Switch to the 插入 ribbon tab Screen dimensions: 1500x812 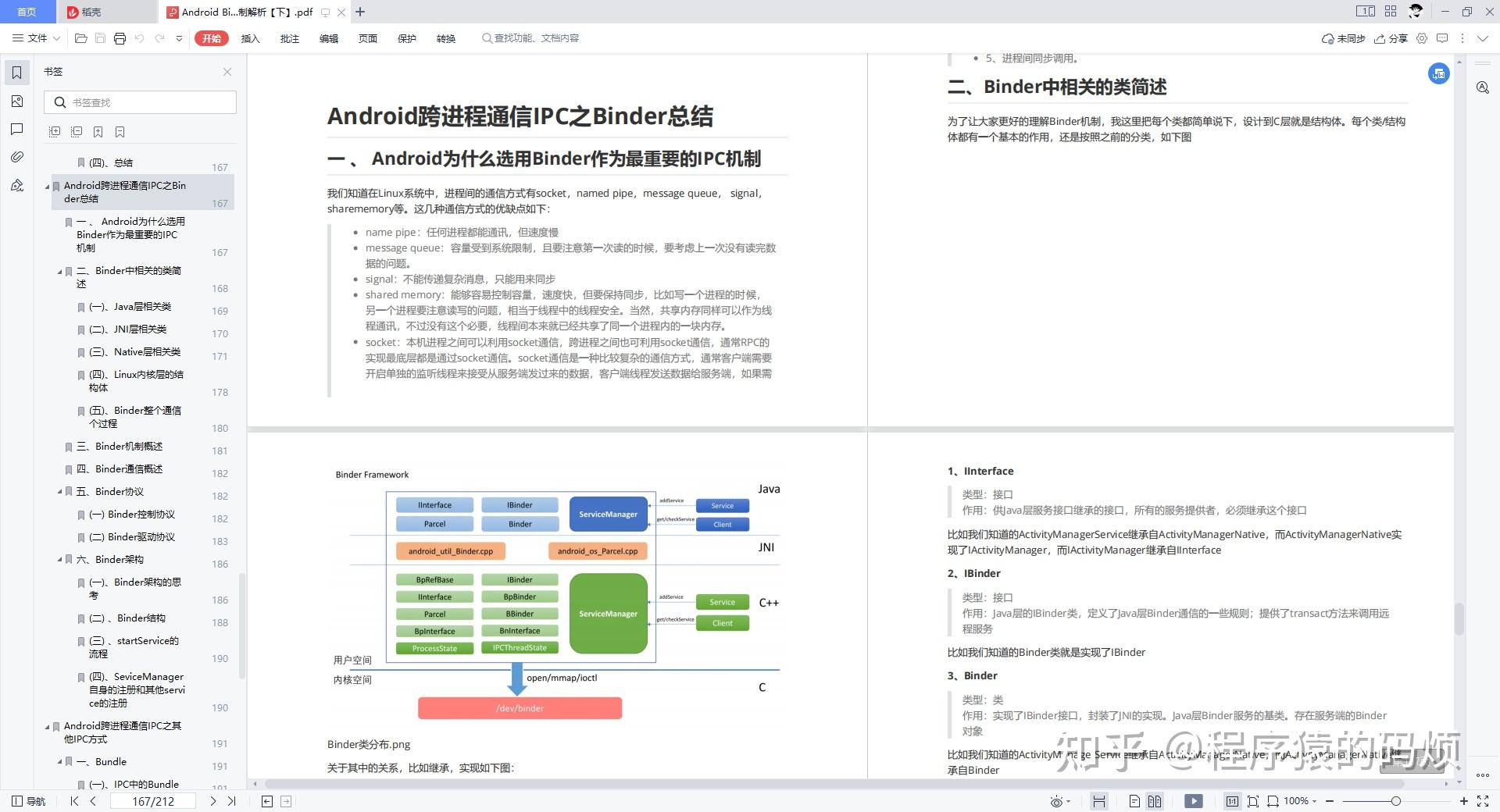tap(249, 38)
